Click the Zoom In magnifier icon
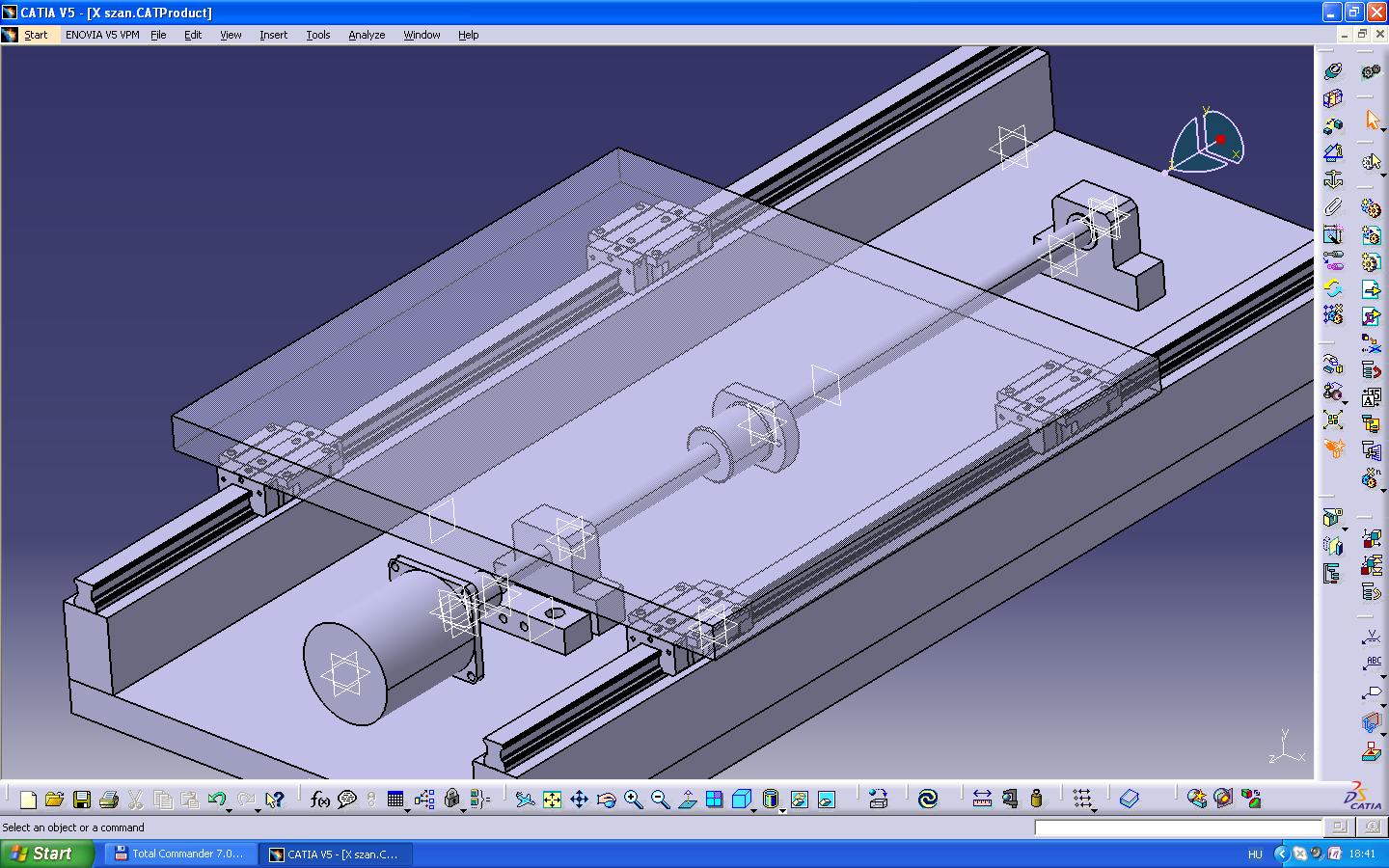Screen dimensions: 1389x868 [x=633, y=800]
